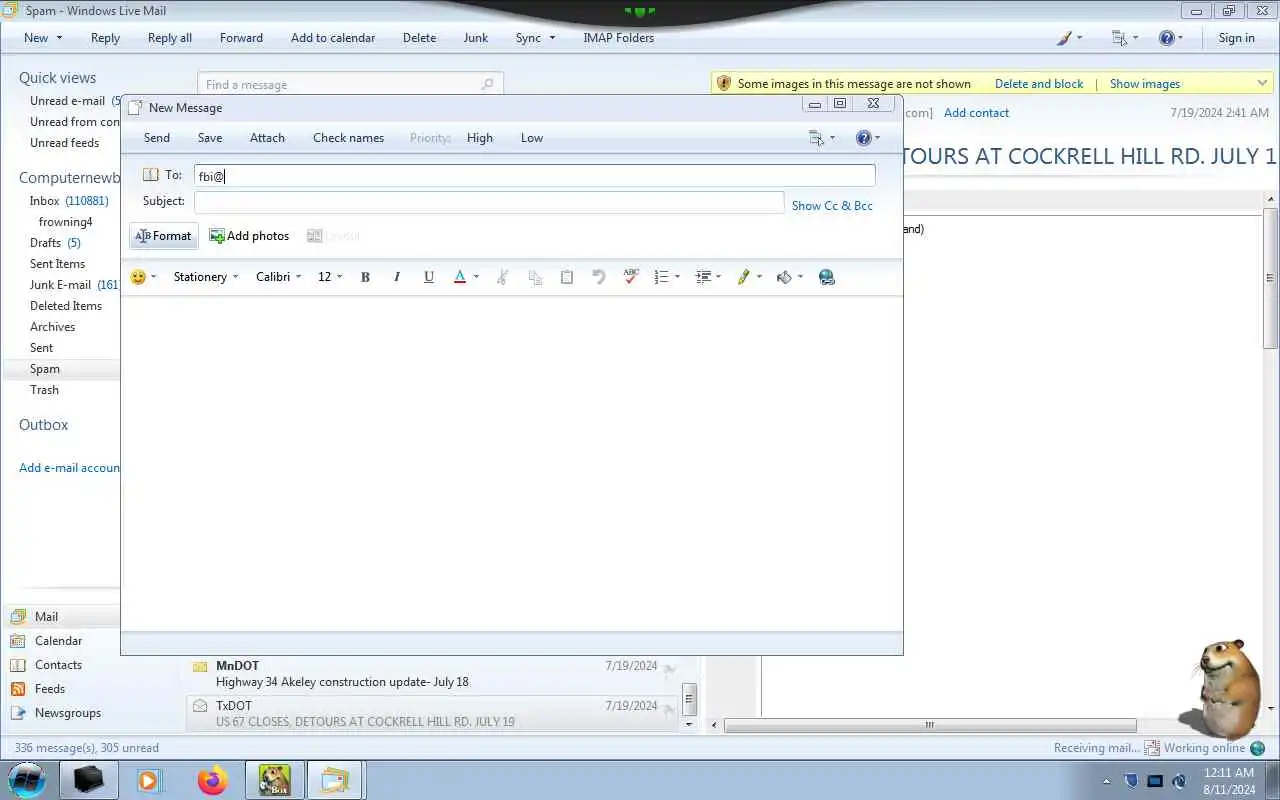The image size is (1280, 800).
Task: Open the Stationery dropdown
Action: [x=206, y=277]
